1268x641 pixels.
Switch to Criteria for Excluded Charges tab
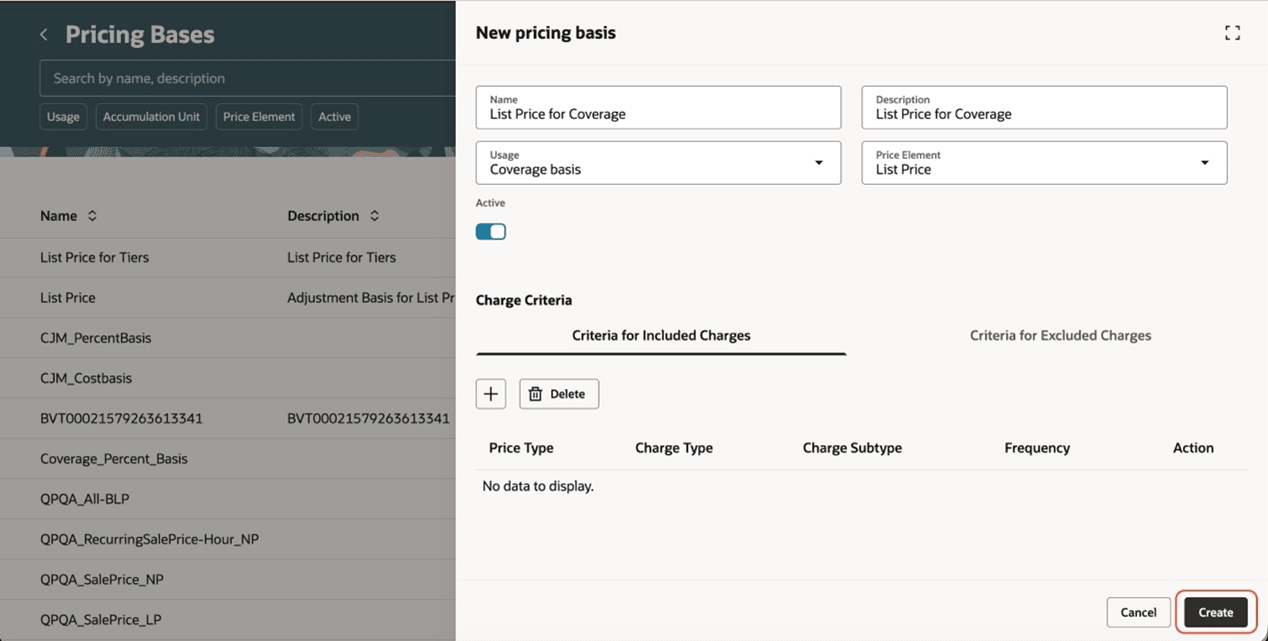1060,336
